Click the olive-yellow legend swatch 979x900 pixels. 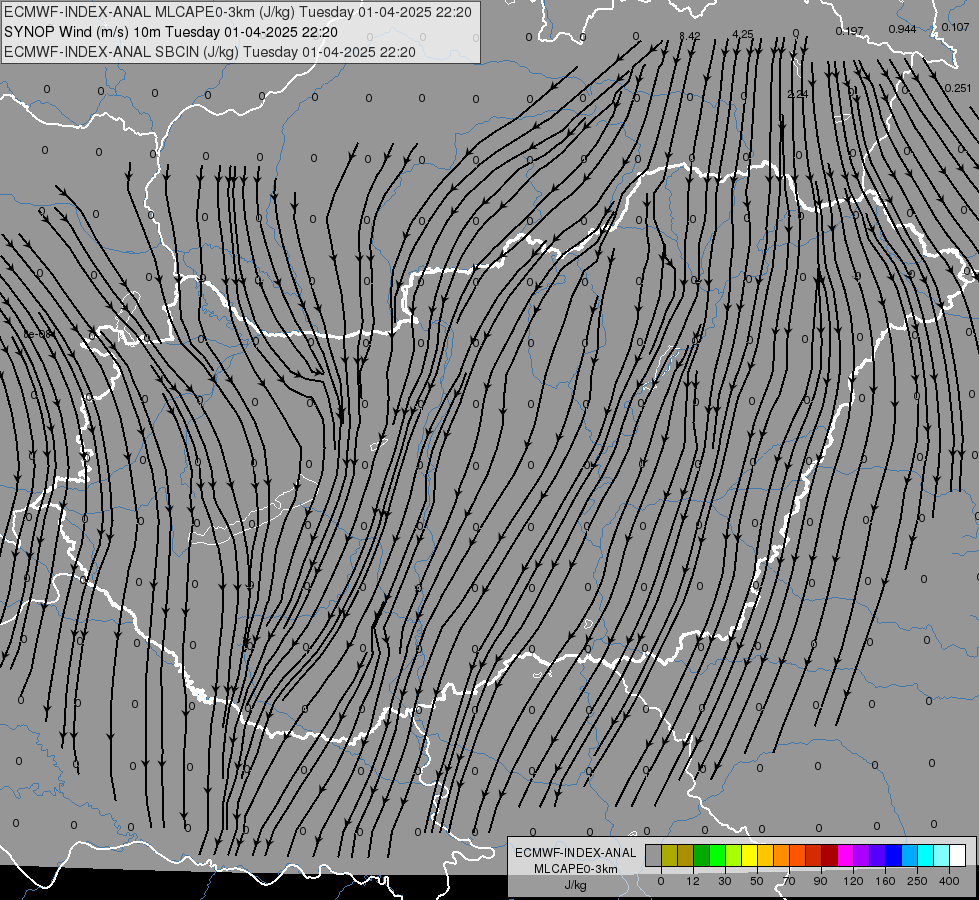click(x=669, y=855)
